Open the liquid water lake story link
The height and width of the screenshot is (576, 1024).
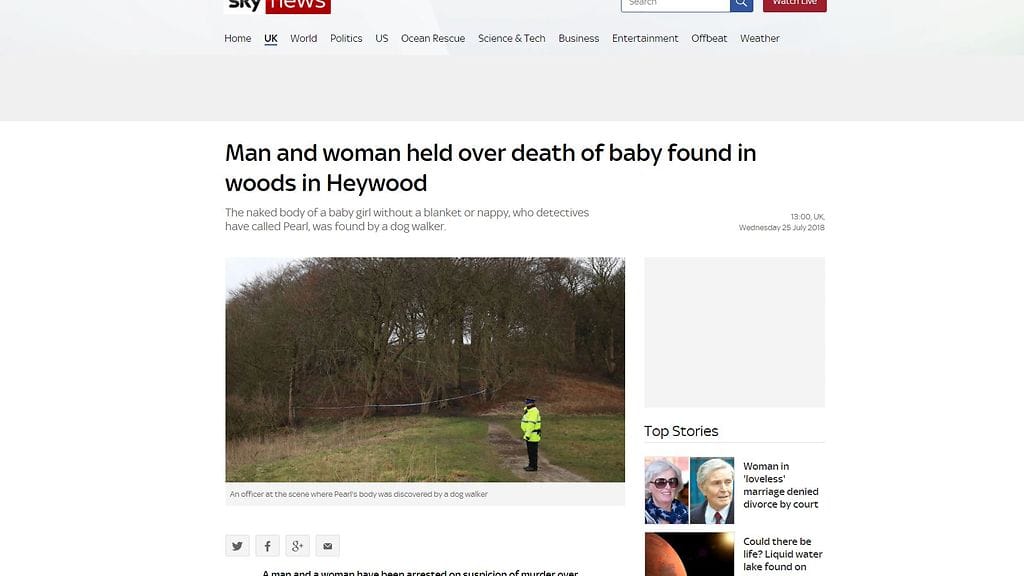coord(782,554)
